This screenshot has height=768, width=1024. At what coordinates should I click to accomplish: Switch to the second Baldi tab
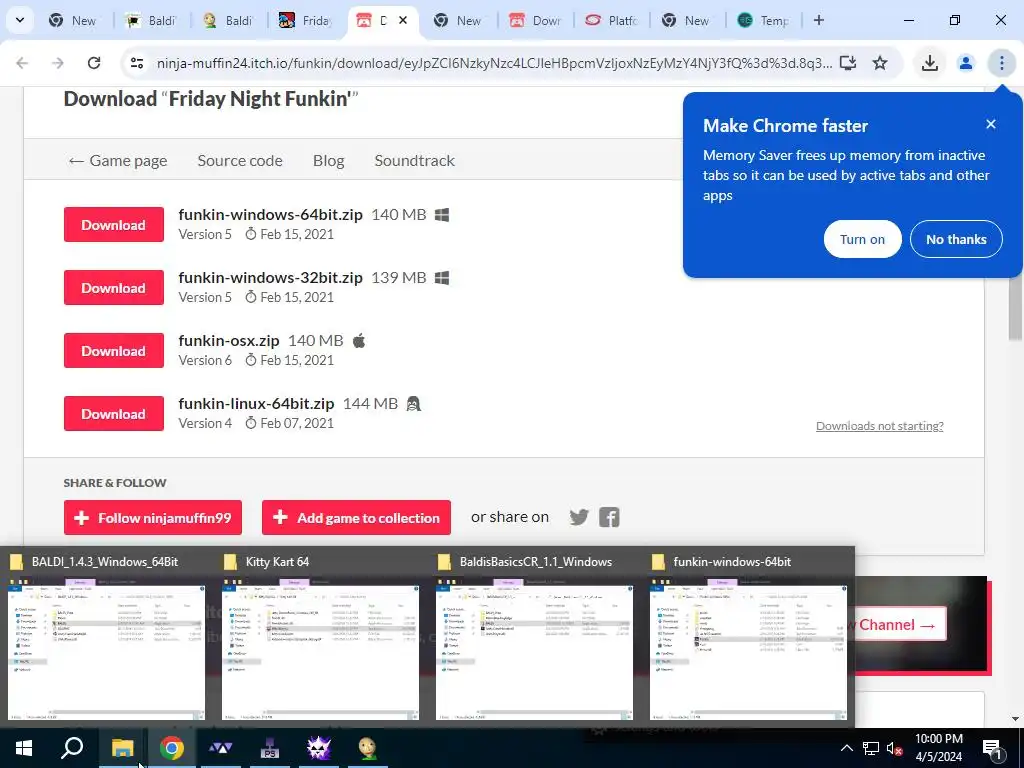[x=229, y=20]
